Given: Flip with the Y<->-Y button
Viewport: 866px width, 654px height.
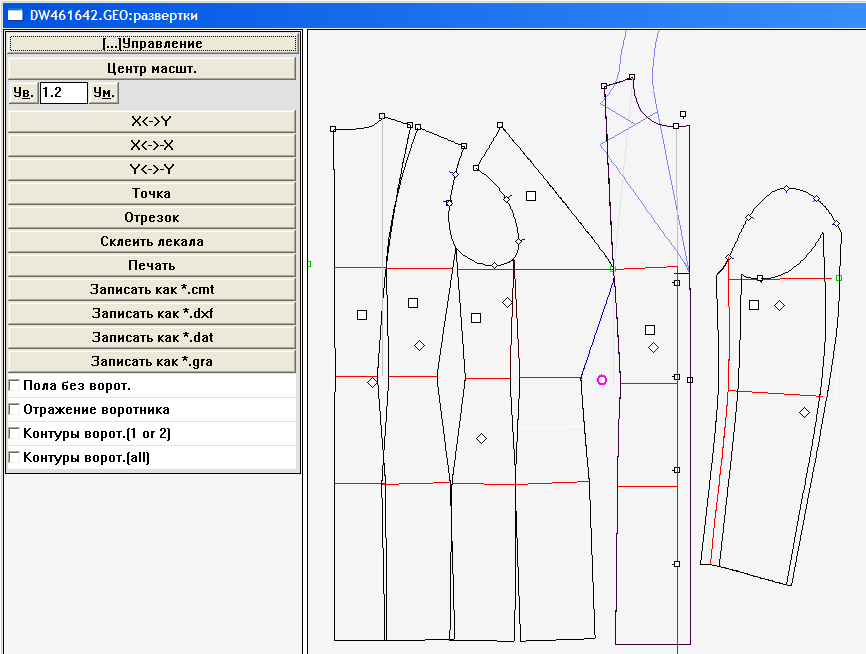Looking at the screenshot, I should (152, 169).
